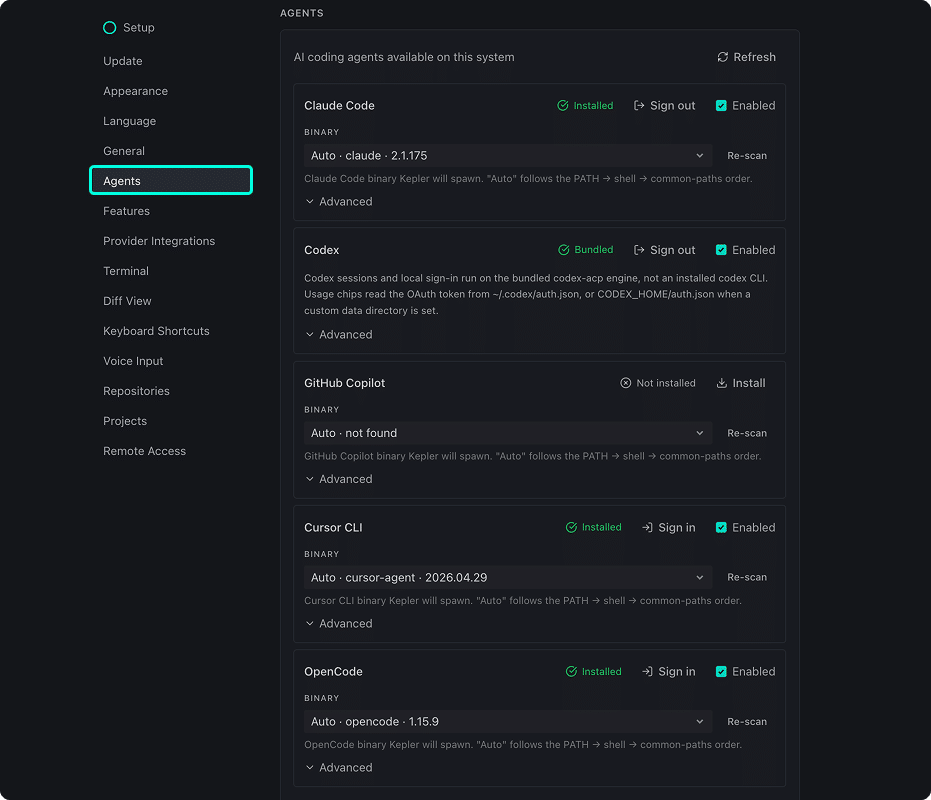Viewport: 931px width, 800px height.
Task: Click the Cursor CLI Installed check icon
Action: [571, 527]
